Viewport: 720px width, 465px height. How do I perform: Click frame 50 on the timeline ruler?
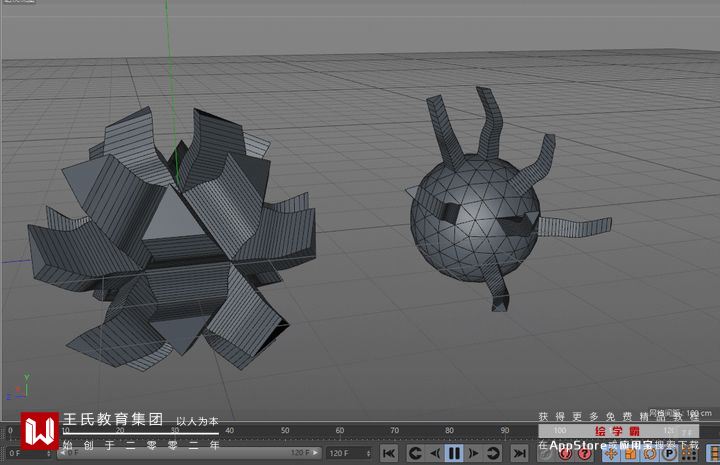point(285,431)
